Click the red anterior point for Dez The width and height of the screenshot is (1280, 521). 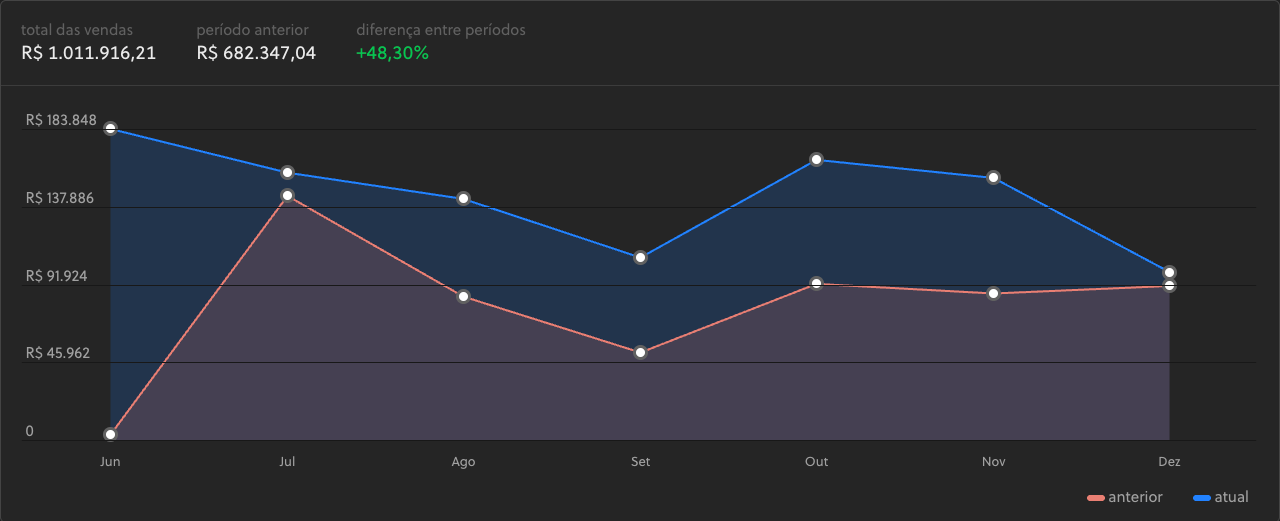point(1169,287)
